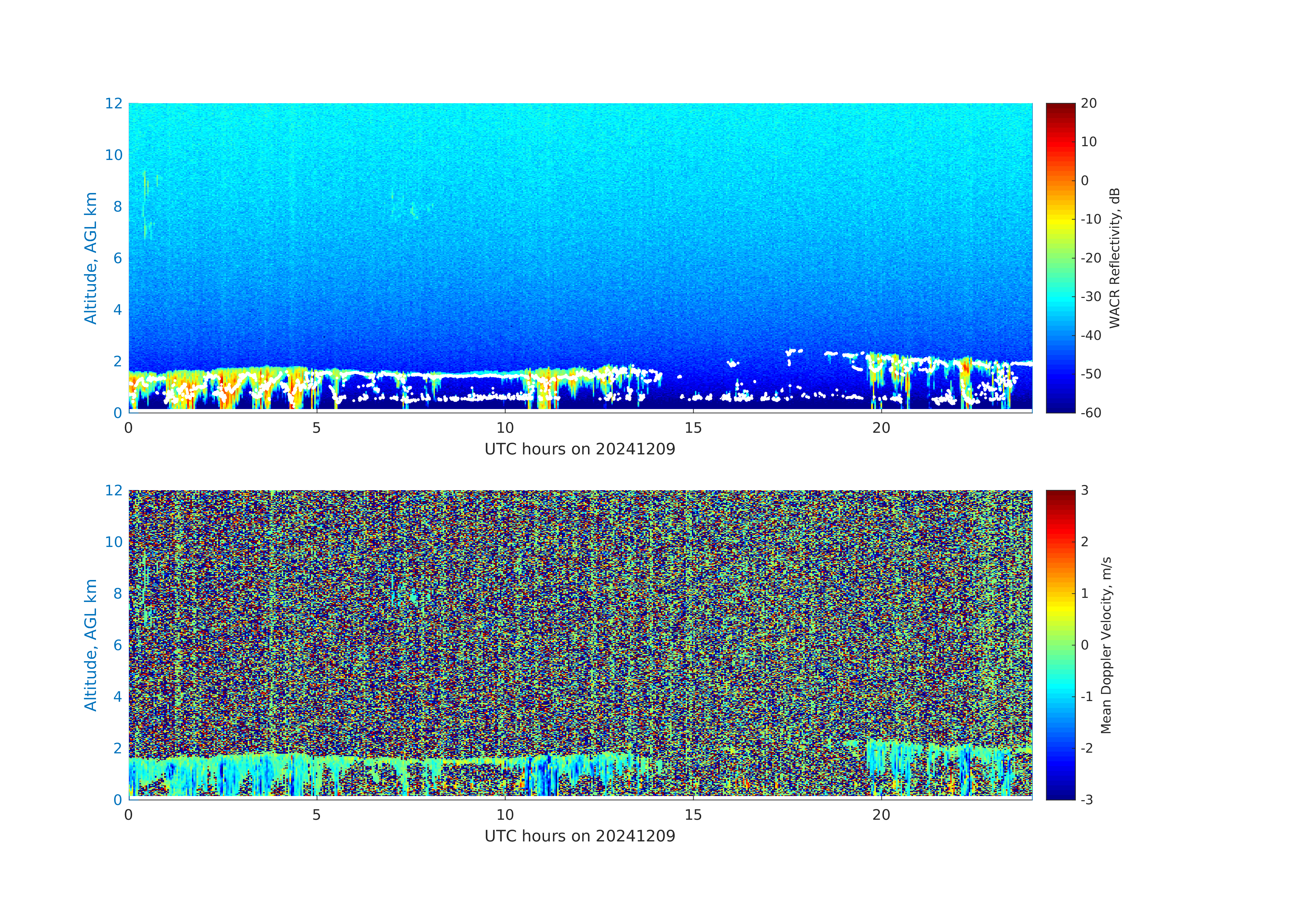Click the WACR Reflectivity colorbar
This screenshot has height=903, width=1316.
click(x=1060, y=258)
